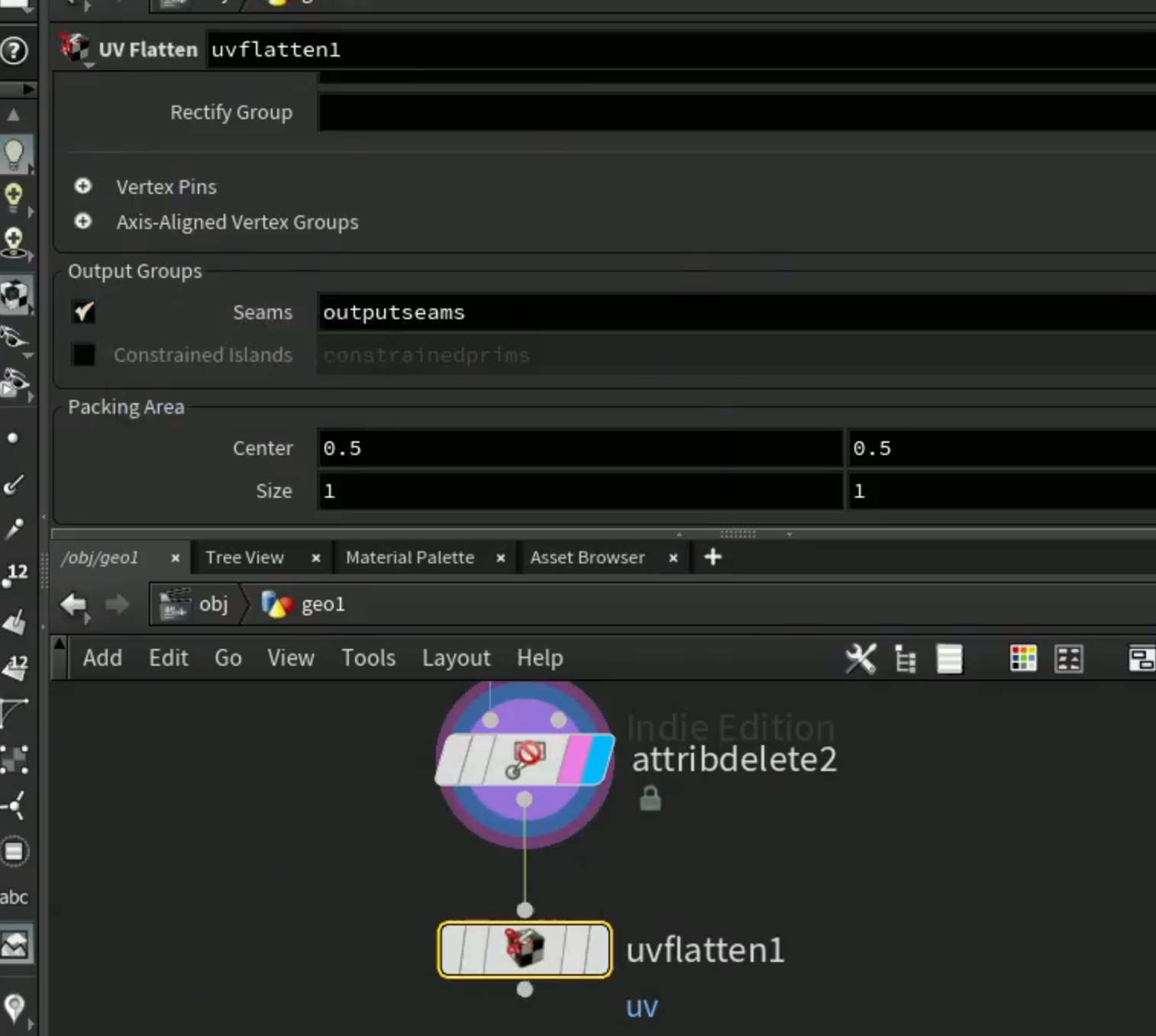
Task: Close the Tree View tab
Action: pyautogui.click(x=316, y=558)
